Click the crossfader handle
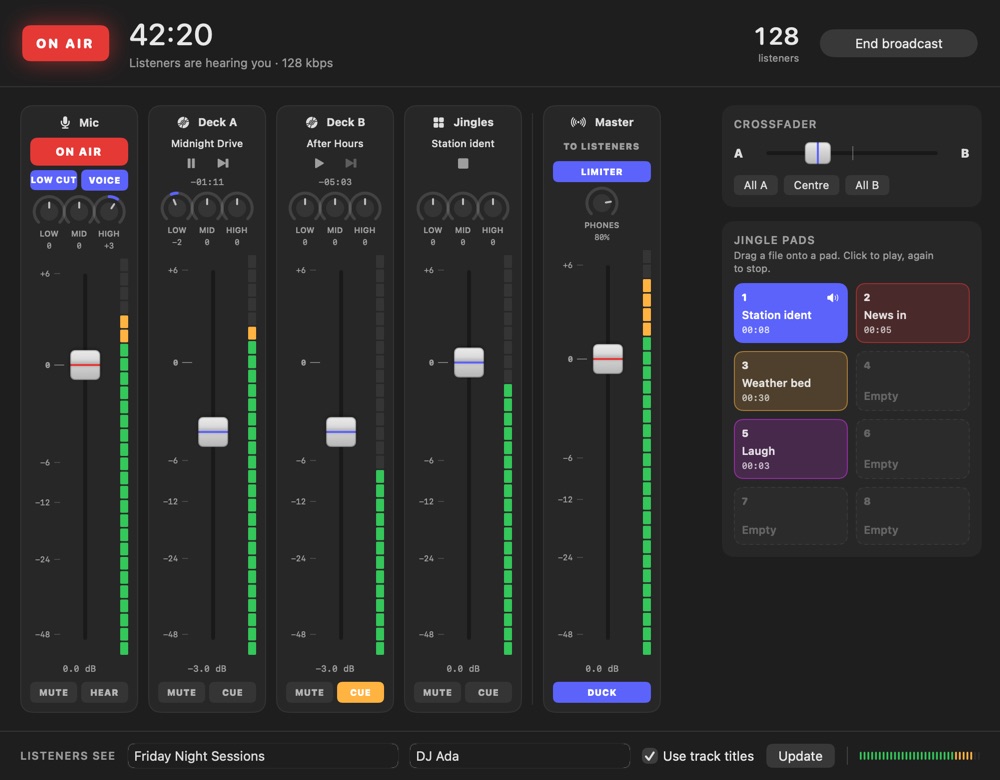This screenshot has height=780, width=1000. (x=818, y=153)
